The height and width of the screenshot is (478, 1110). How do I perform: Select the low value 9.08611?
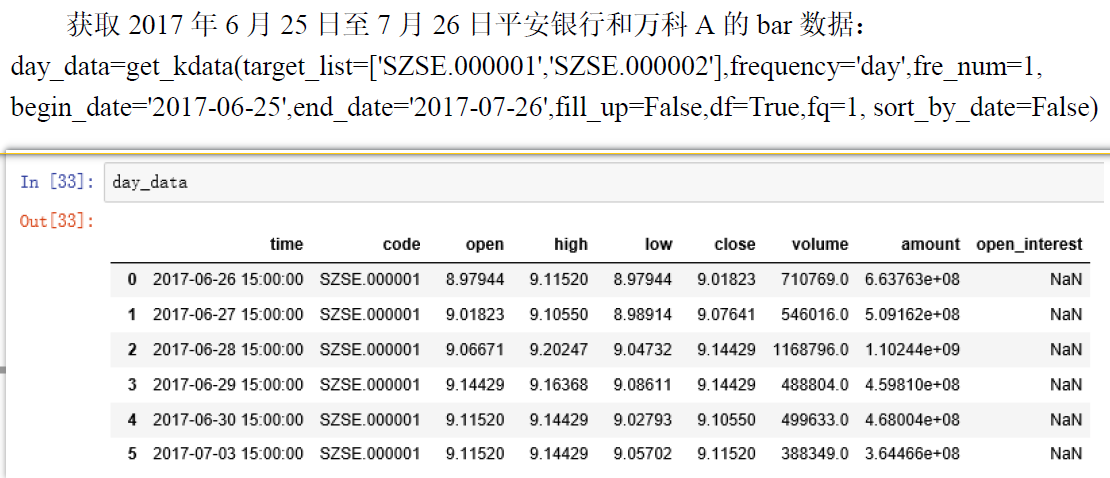click(643, 385)
